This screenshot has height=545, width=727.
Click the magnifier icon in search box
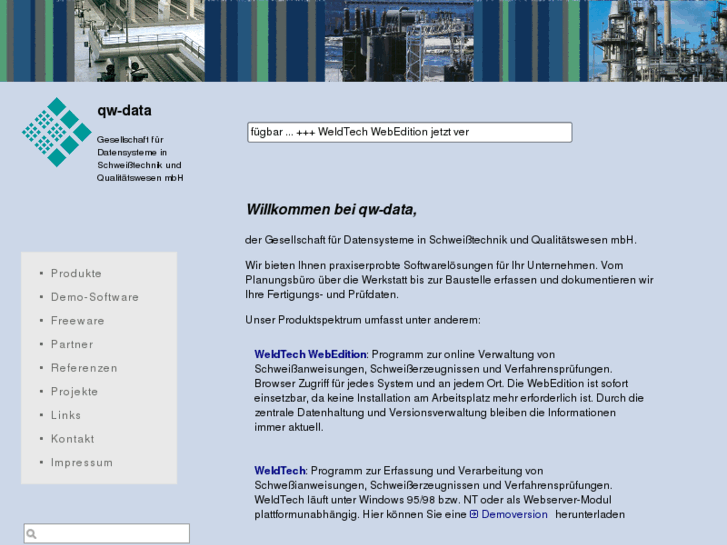[32, 534]
